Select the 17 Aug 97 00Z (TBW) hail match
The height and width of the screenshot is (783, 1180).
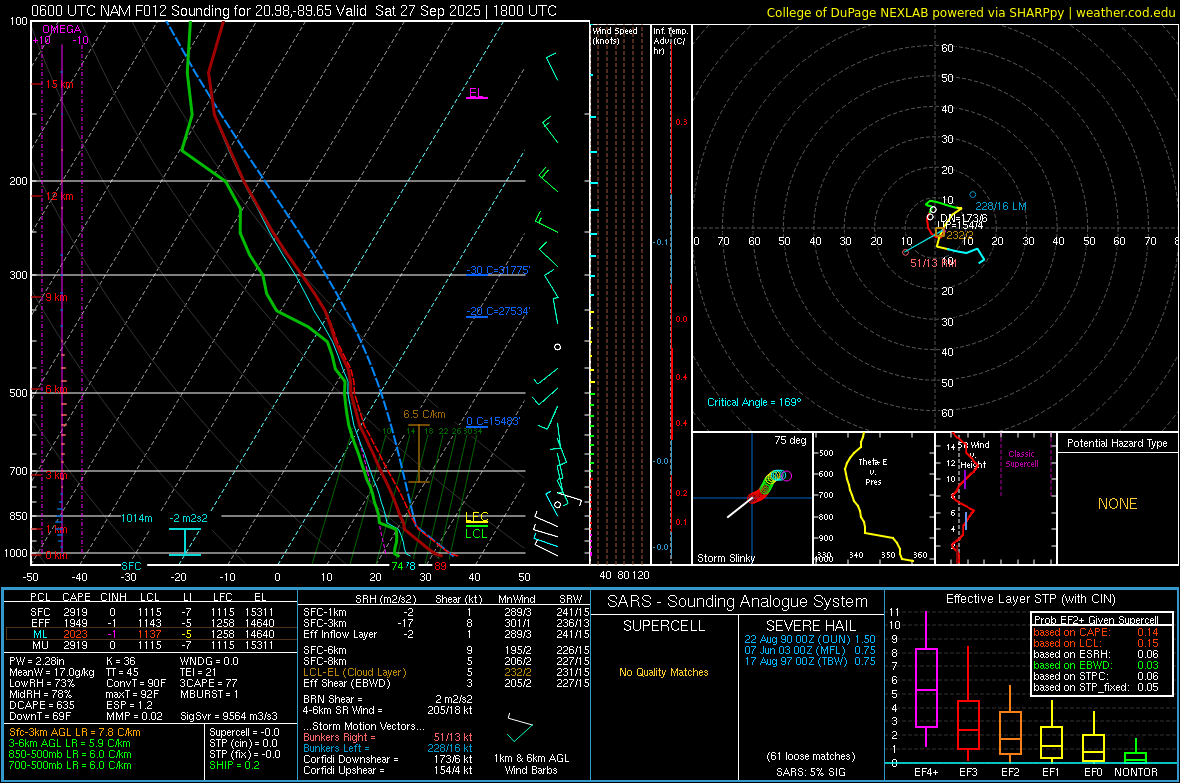point(810,661)
